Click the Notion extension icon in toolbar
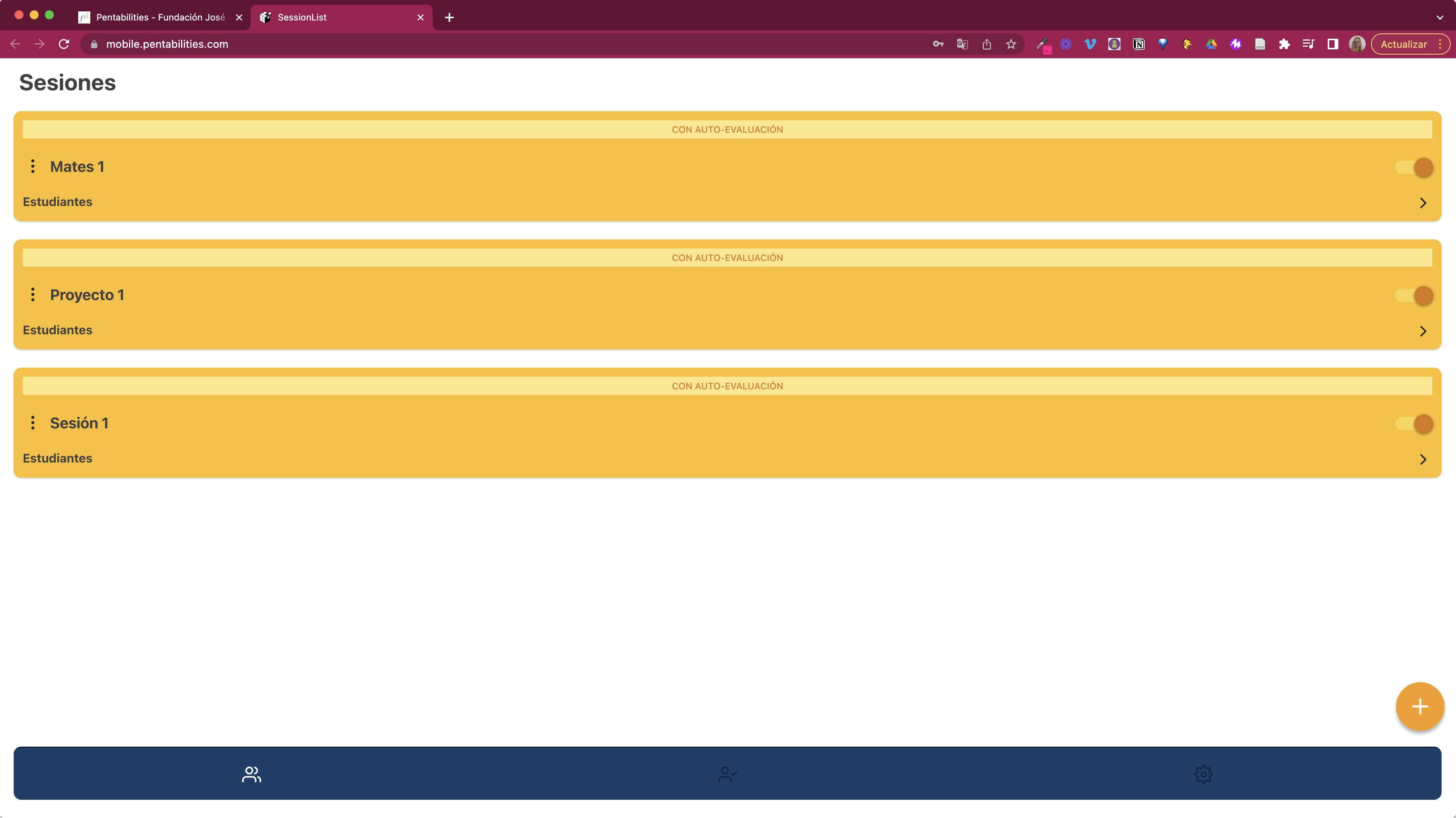Viewport: 1456px width, 818px height. coord(1138,44)
